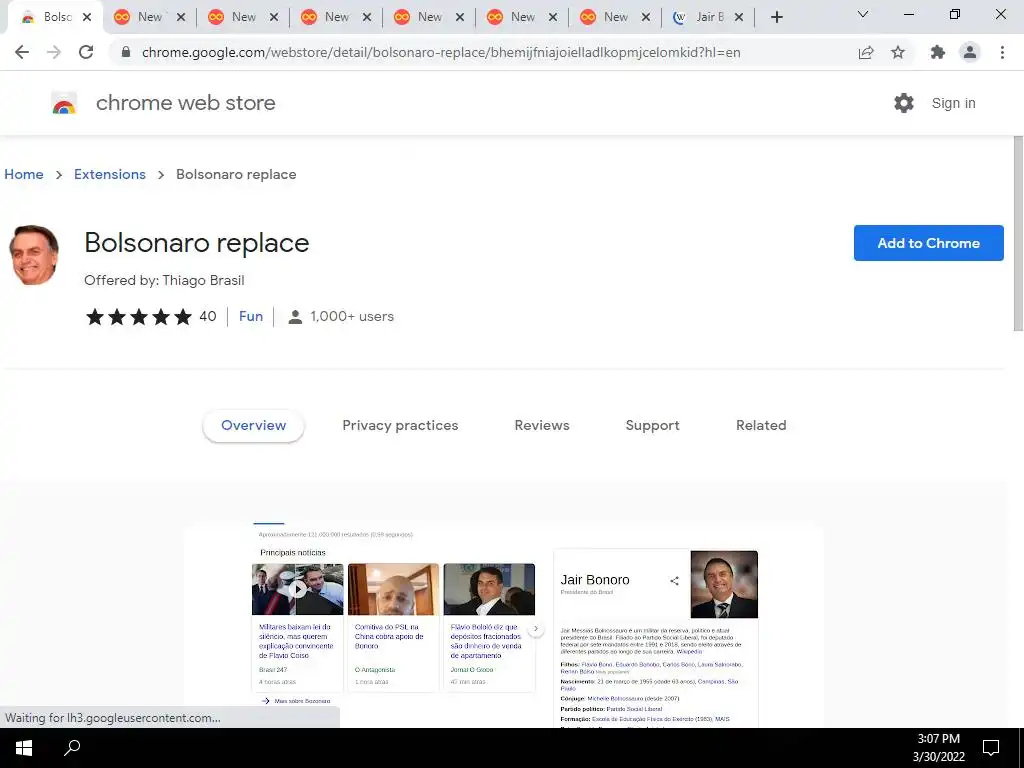Screen dimensions: 1024x768
Task: Go to Extensions breadcrumb
Action: click(x=110, y=174)
